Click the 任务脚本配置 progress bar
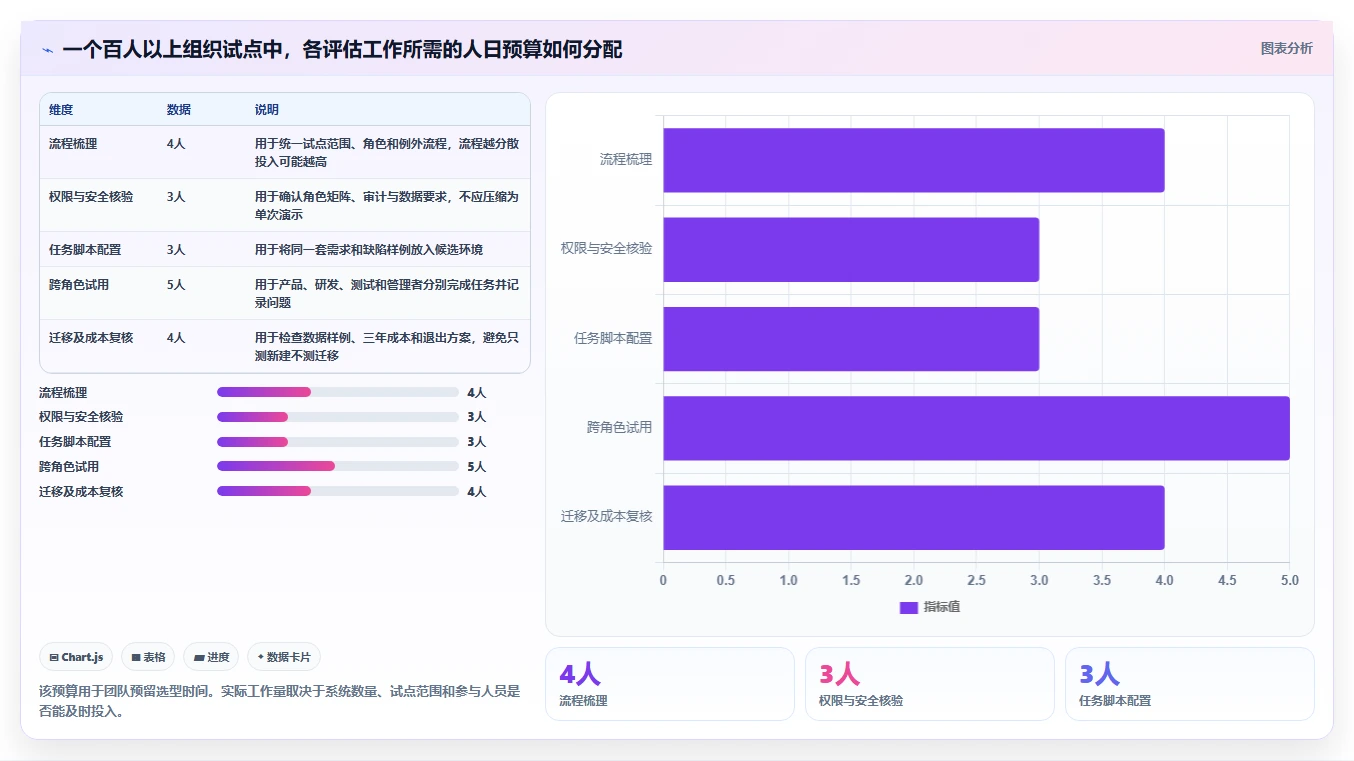The height and width of the screenshot is (761, 1354). point(338,442)
